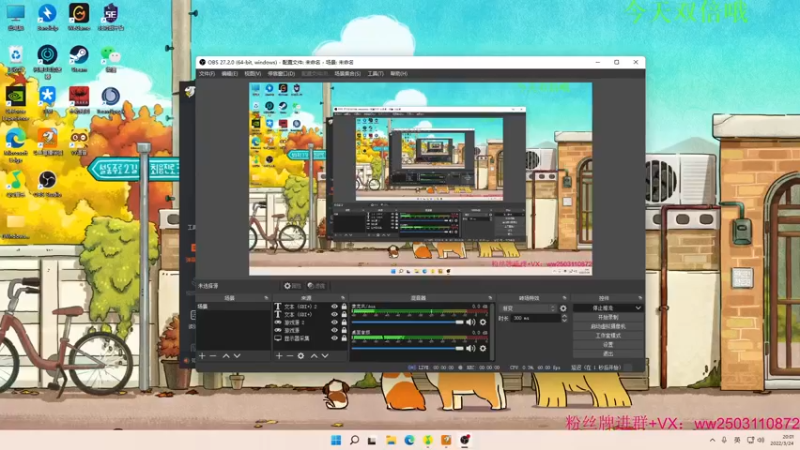
Task: Open the Steam desktop shortcut
Action: tap(79, 59)
